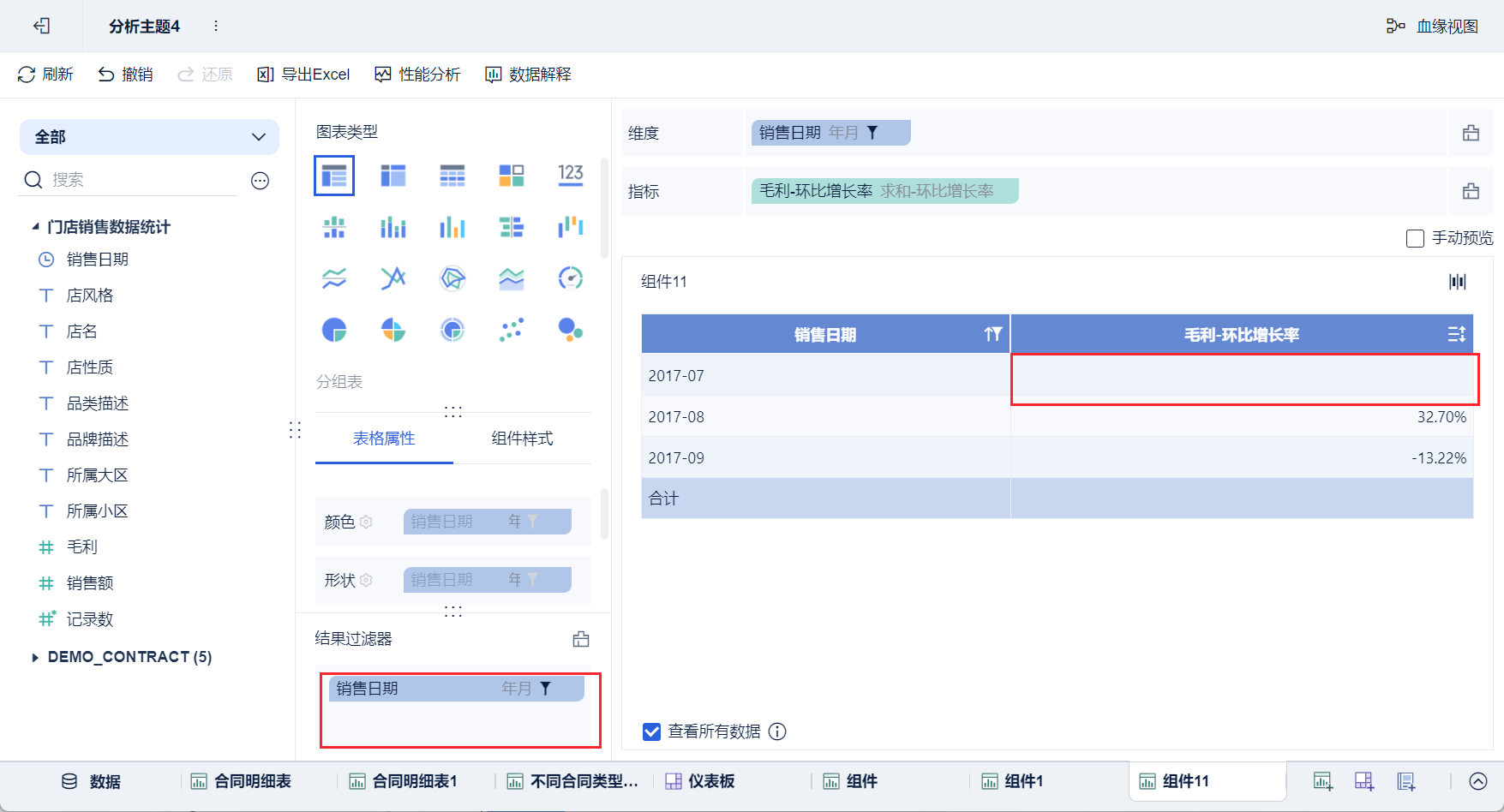The width and height of the screenshot is (1504, 812).
Task: Click the 导出Excel button
Action: point(303,75)
